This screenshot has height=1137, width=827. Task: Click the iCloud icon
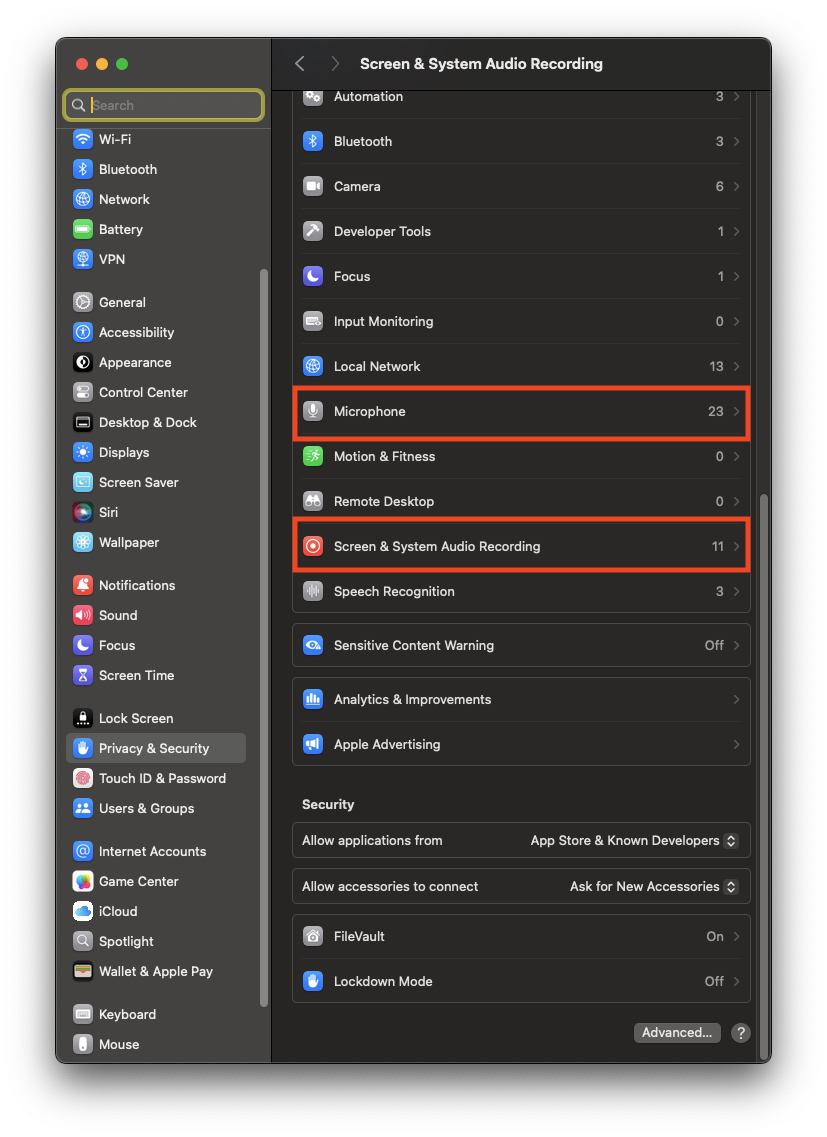[83, 911]
